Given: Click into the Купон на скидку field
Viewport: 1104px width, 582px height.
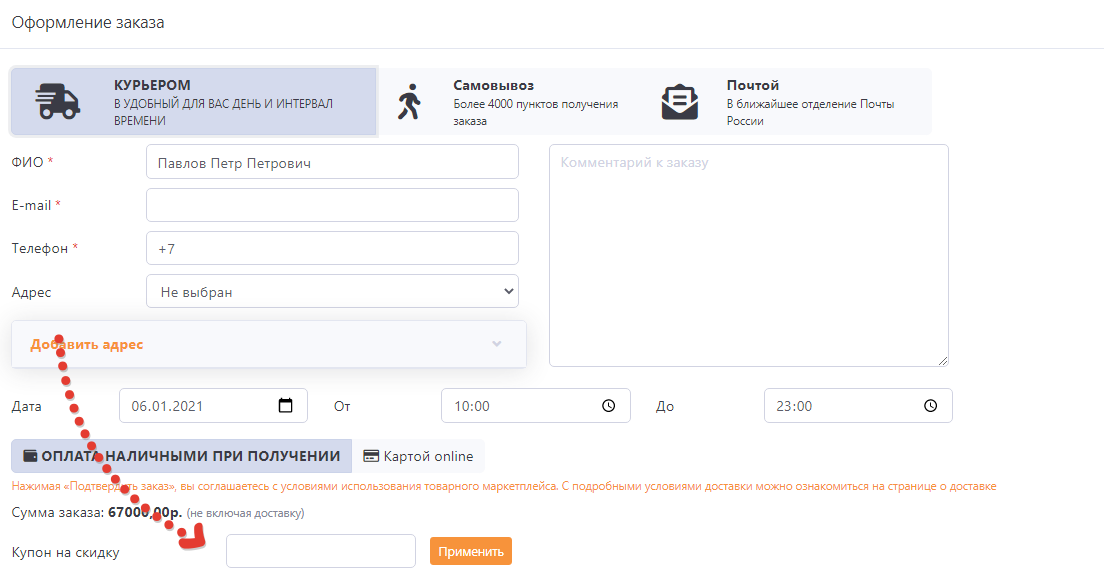Looking at the screenshot, I should [x=320, y=551].
